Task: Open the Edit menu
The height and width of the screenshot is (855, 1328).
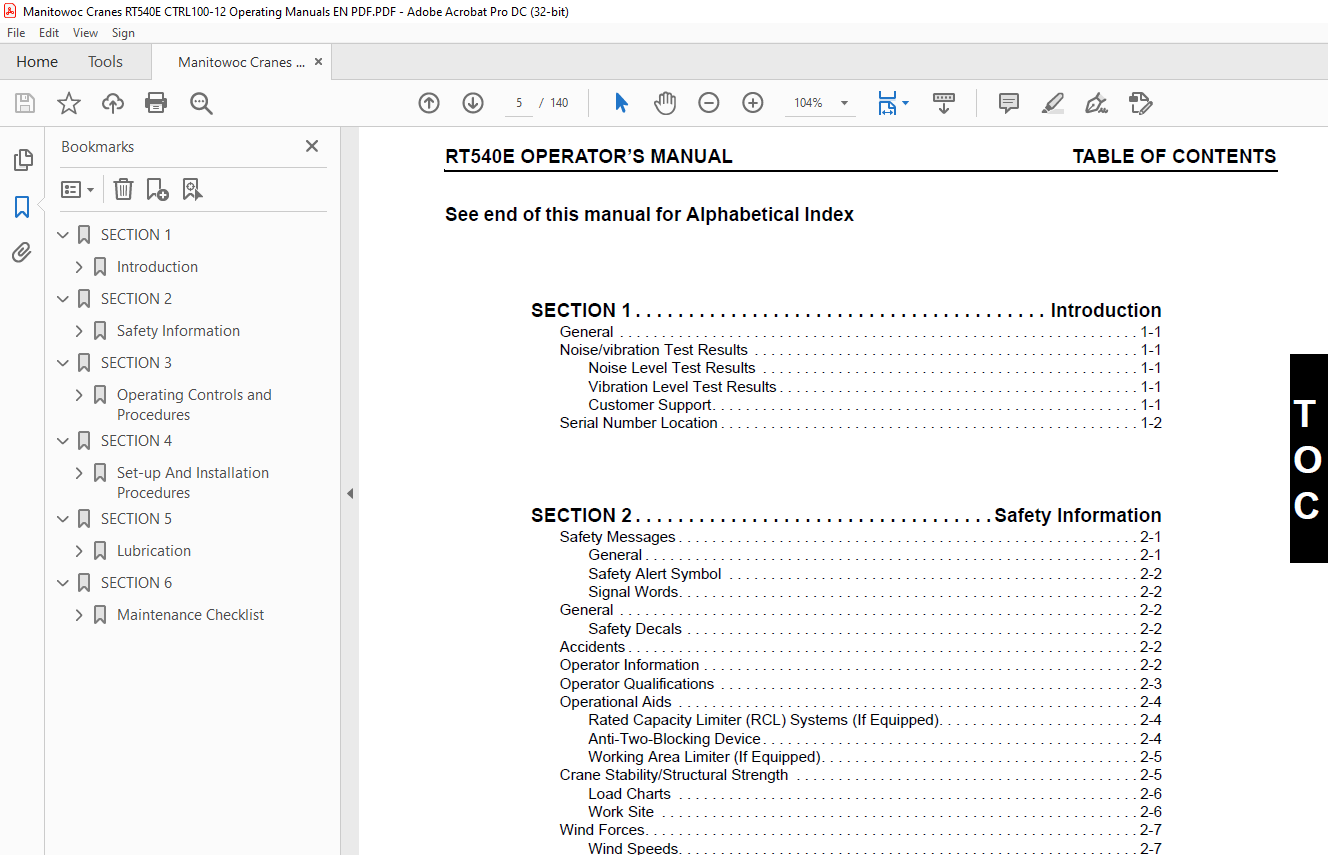Action: tap(49, 33)
